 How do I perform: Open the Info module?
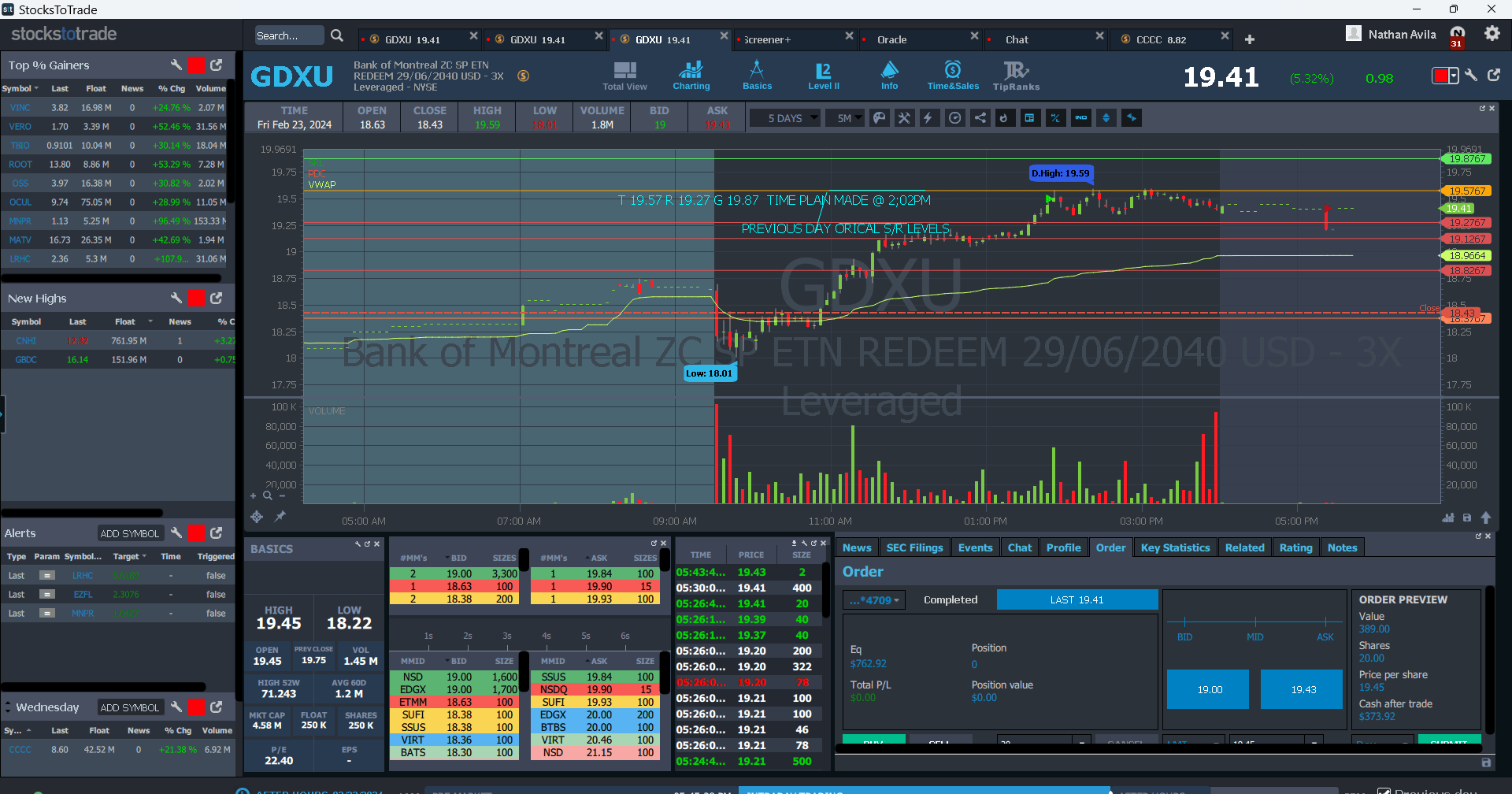click(889, 76)
